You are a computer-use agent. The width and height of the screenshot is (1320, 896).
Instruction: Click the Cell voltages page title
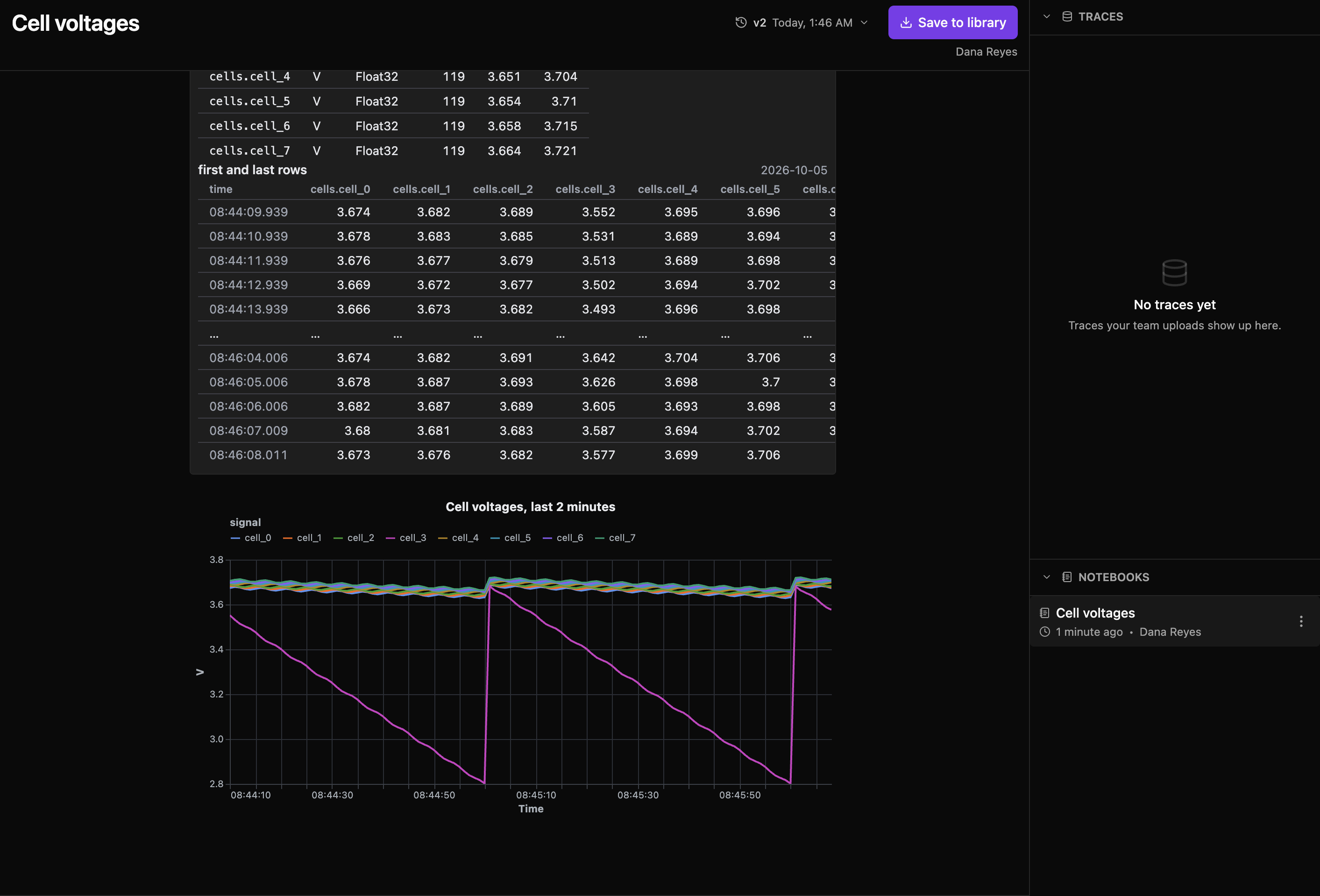coord(76,23)
